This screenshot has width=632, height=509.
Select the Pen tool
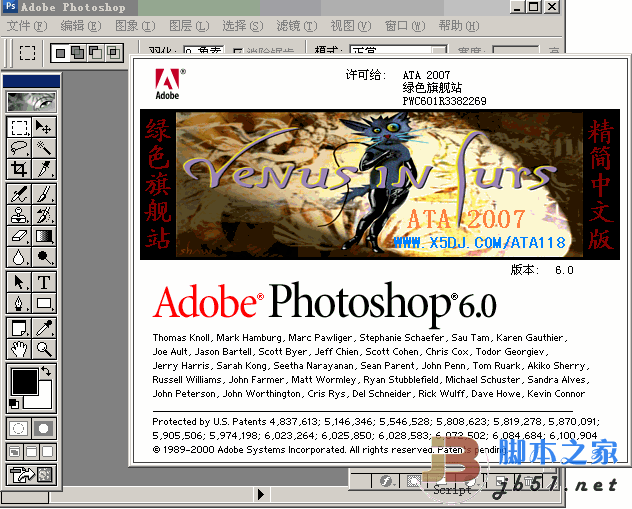19,303
